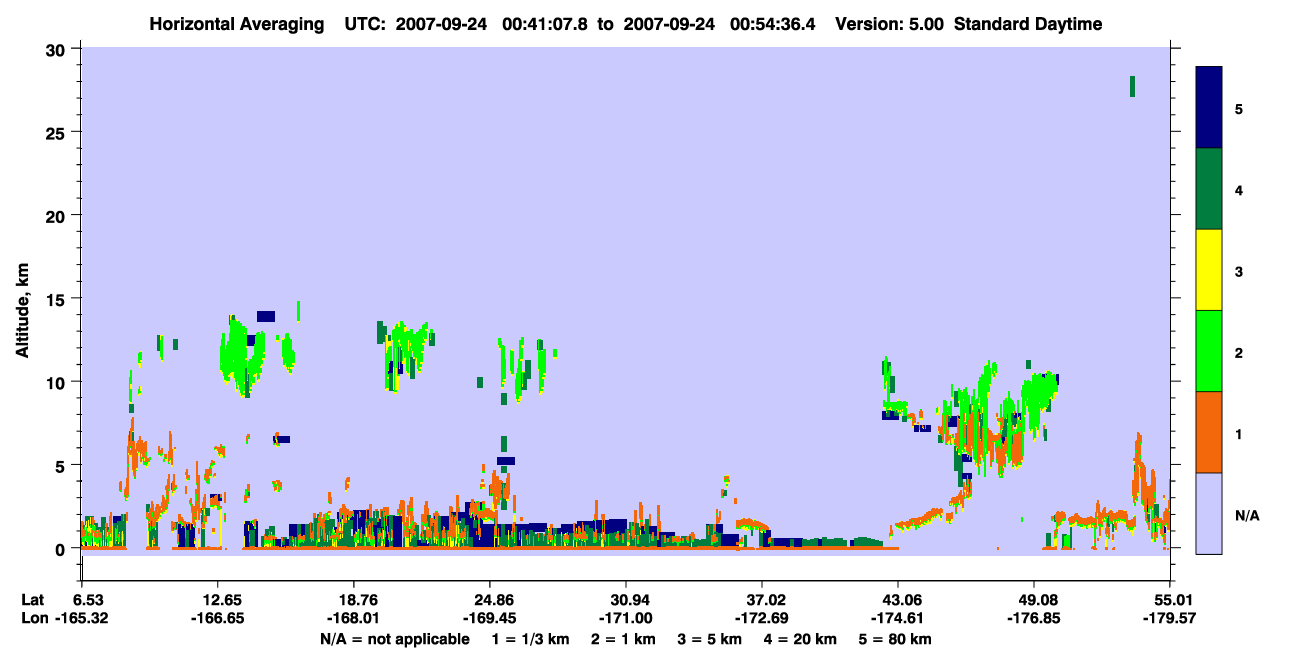This screenshot has width=1300, height=667.
Task: Click the longitude value -171.00
Action: 625,619
